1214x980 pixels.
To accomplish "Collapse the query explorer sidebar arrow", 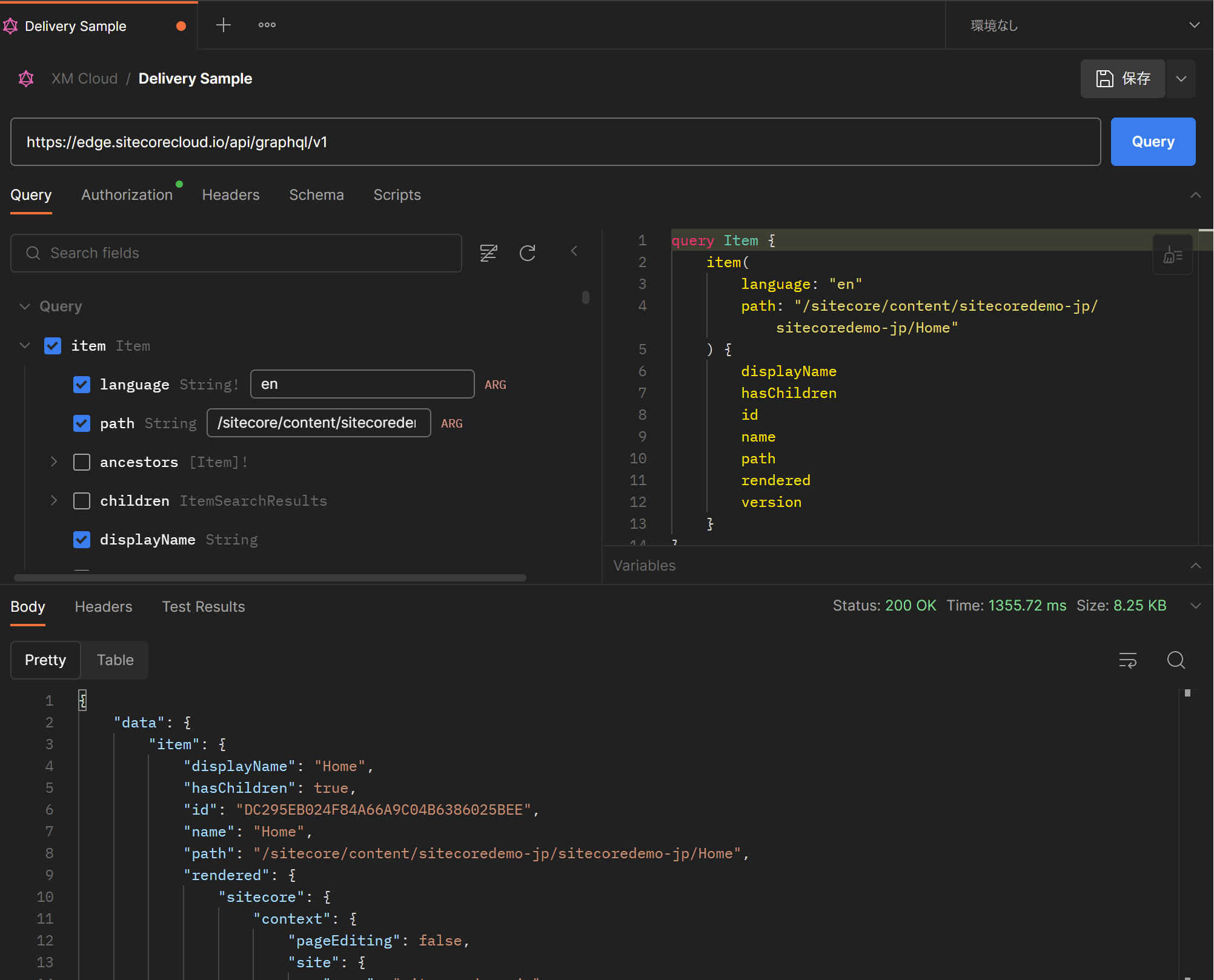I will tap(574, 251).
